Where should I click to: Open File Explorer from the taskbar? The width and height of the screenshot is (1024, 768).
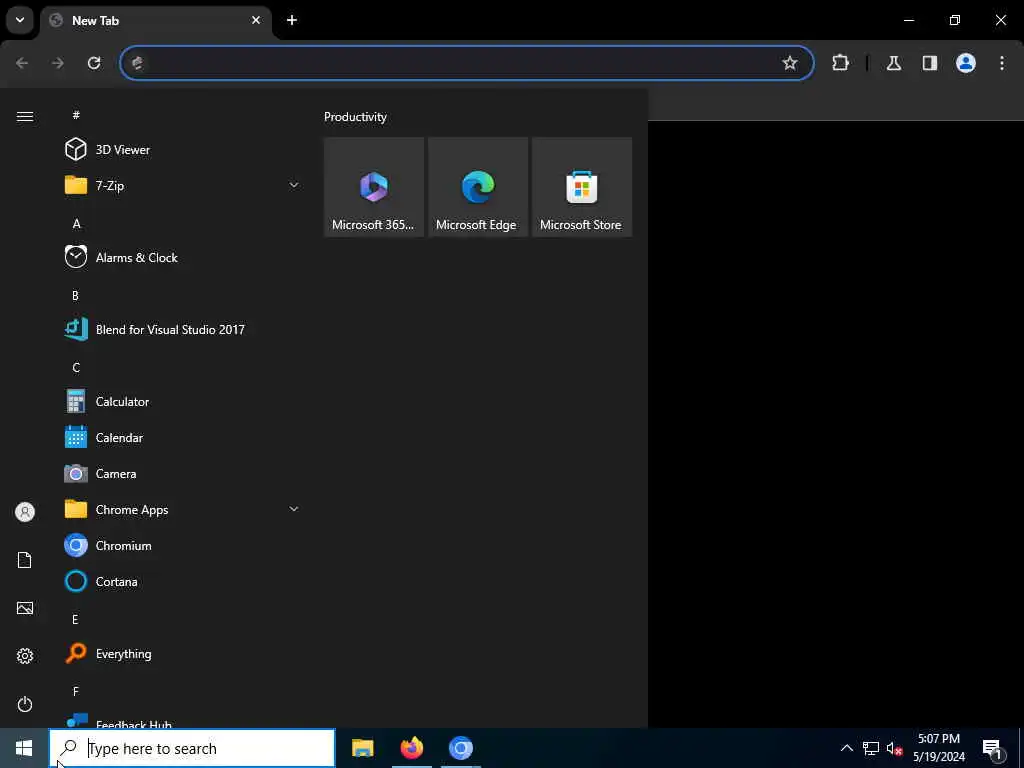(362, 748)
